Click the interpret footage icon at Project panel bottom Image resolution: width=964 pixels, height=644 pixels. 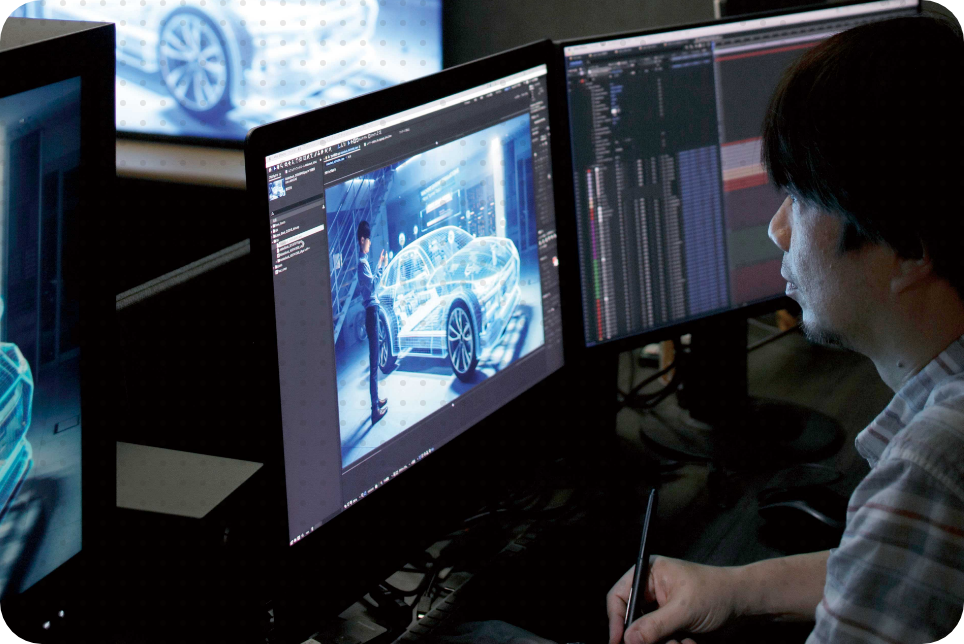[294, 540]
